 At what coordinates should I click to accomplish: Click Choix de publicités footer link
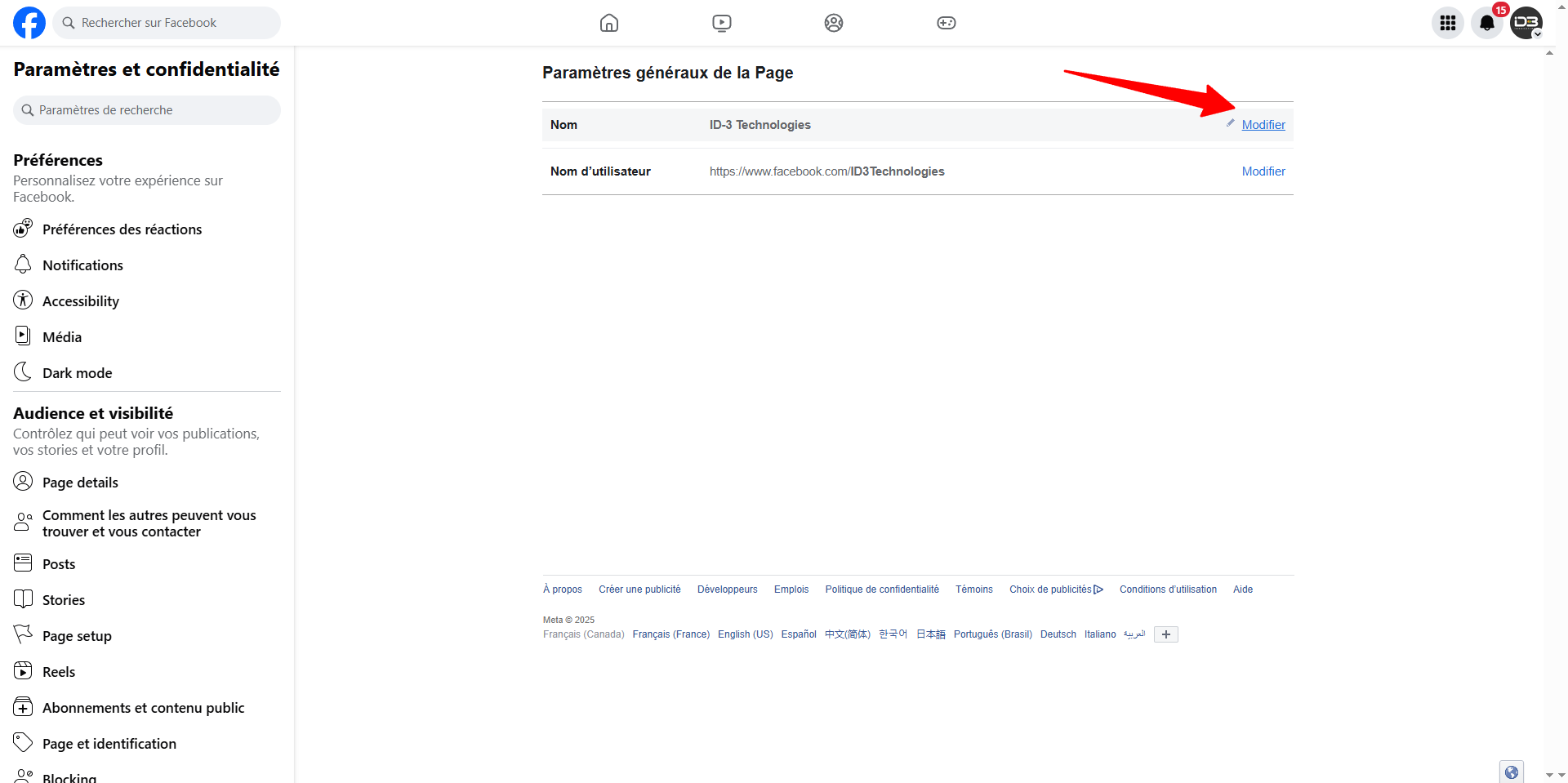[1056, 589]
